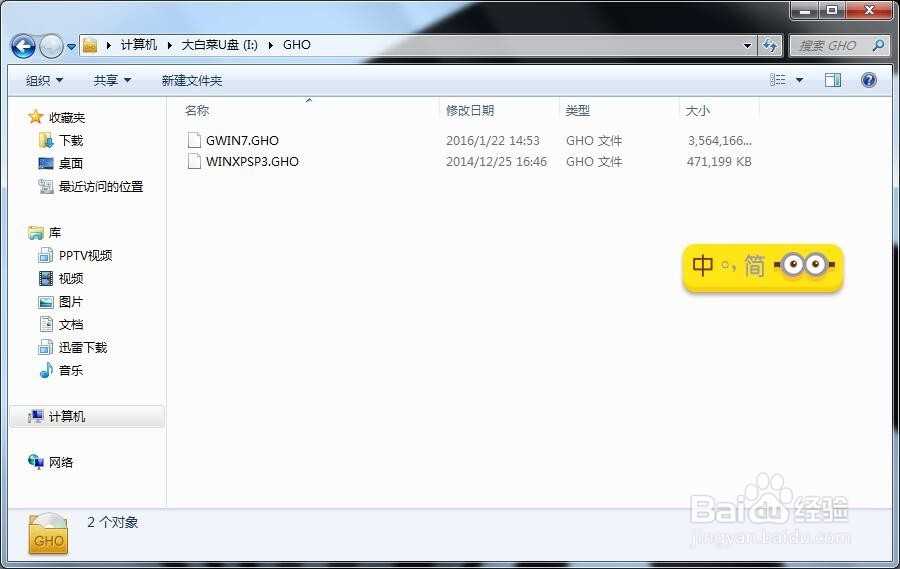This screenshot has height=569, width=900.
Task: Click the 471,199 KB size cell
Action: 719,161
